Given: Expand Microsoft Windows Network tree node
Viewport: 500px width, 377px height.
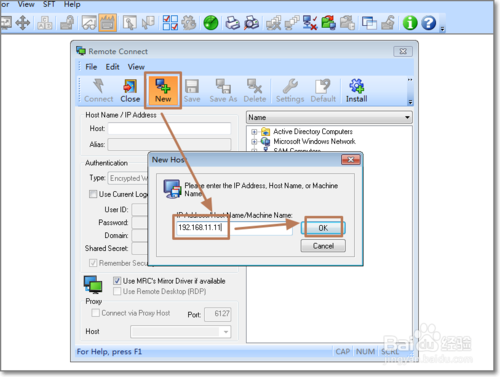Looking at the screenshot, I should click(x=254, y=142).
